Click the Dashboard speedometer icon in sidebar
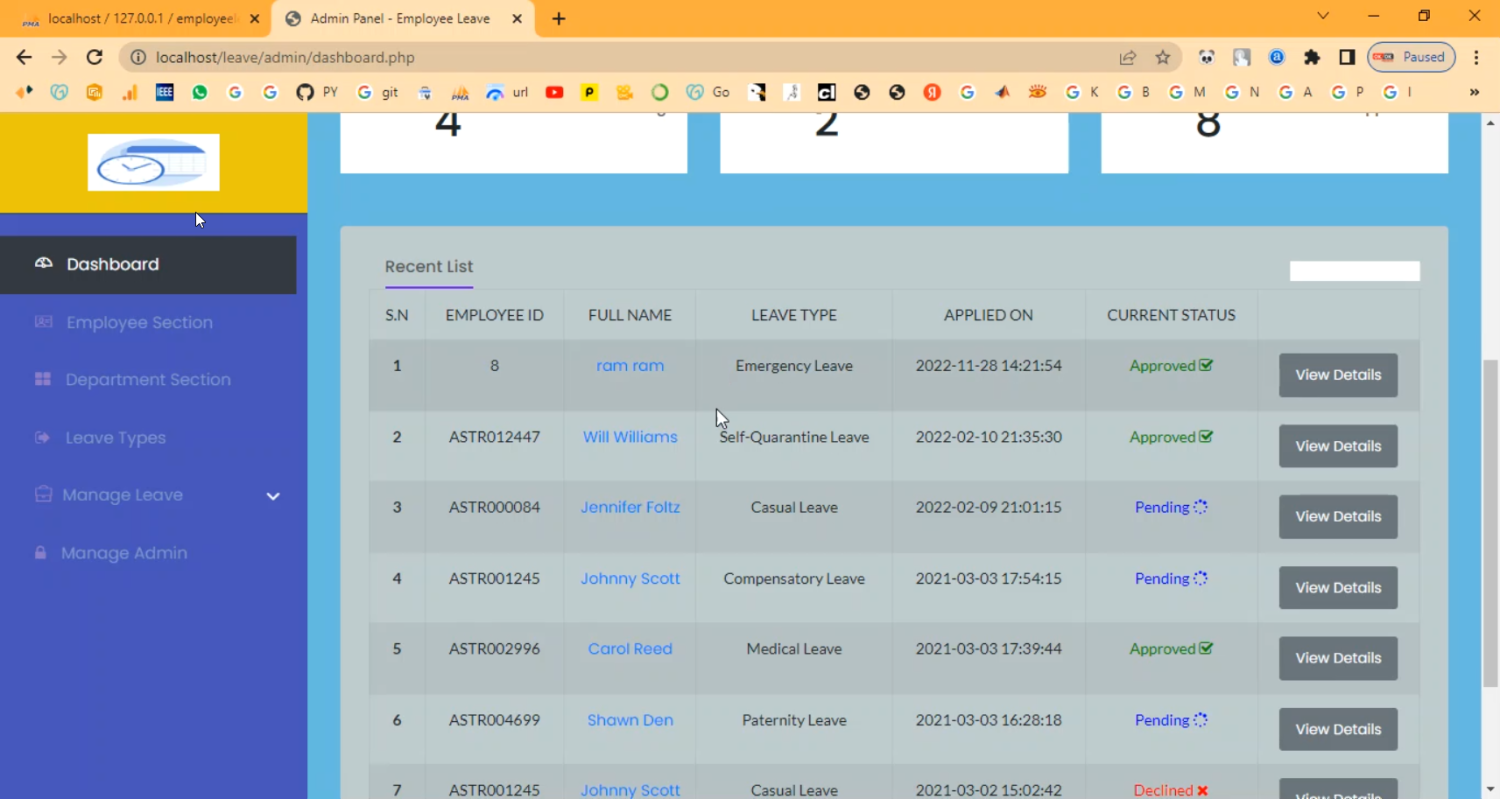Viewport: 1500px width, 799px height. coord(43,264)
